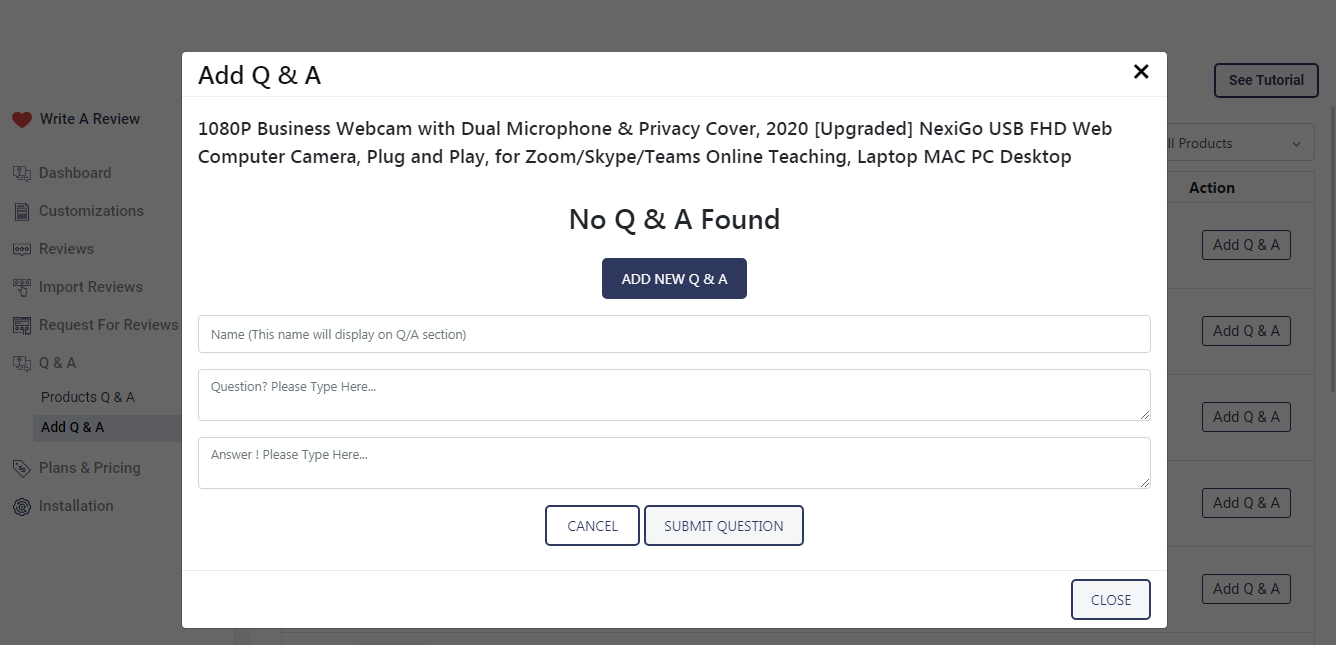Click the Reviews sidebar icon
Viewport: 1336px width, 645px height.
coord(22,249)
